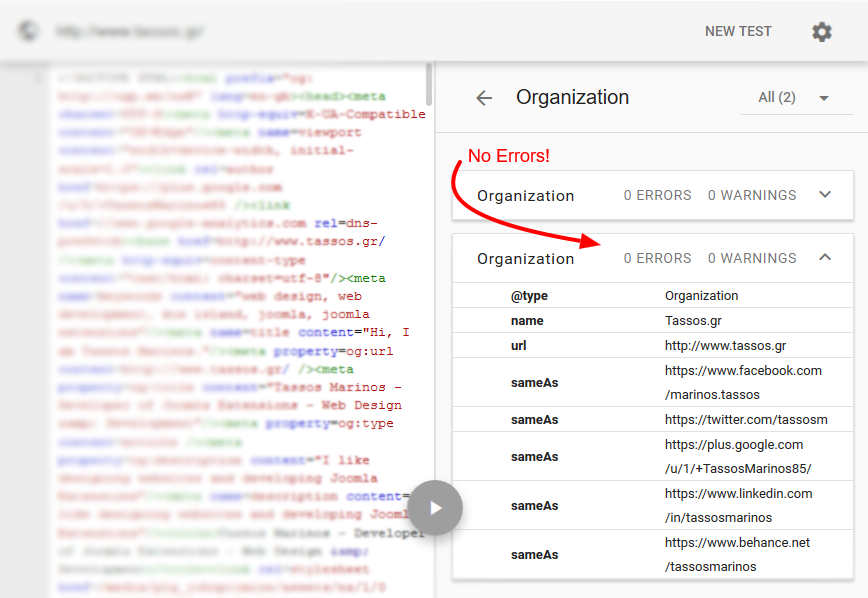Click the facebook.com/marinos.tassos sameAs value
868x598 pixels.
[743, 383]
